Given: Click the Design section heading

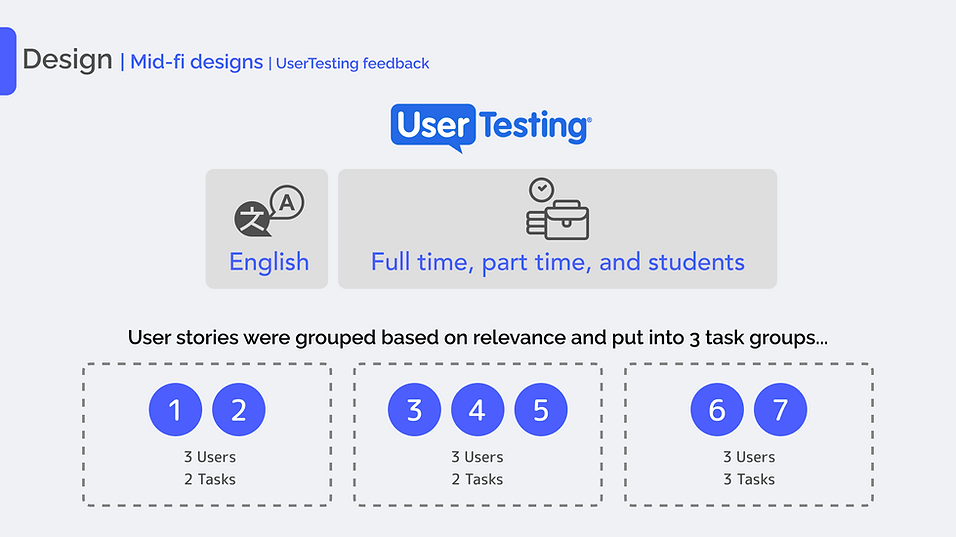Looking at the screenshot, I should (x=67, y=60).
